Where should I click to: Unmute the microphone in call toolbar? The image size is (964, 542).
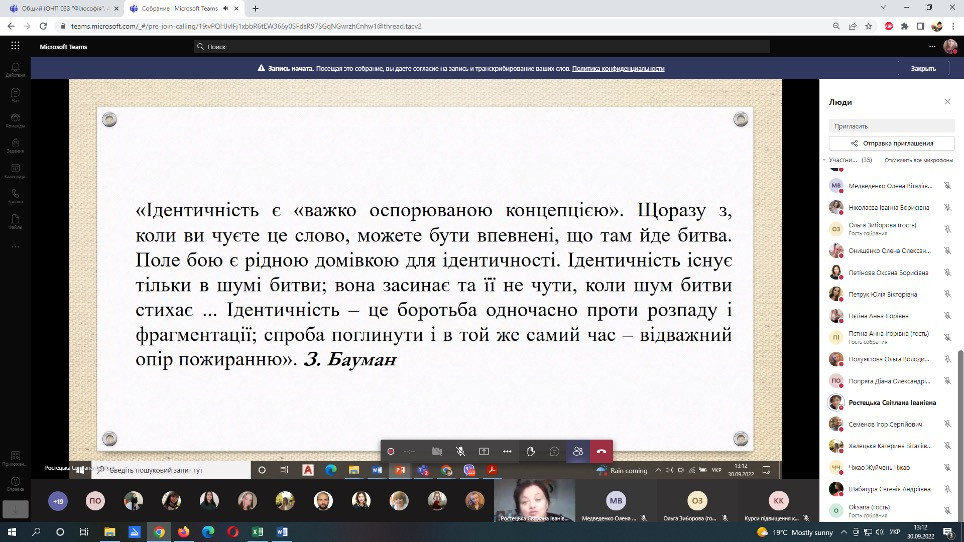click(460, 451)
